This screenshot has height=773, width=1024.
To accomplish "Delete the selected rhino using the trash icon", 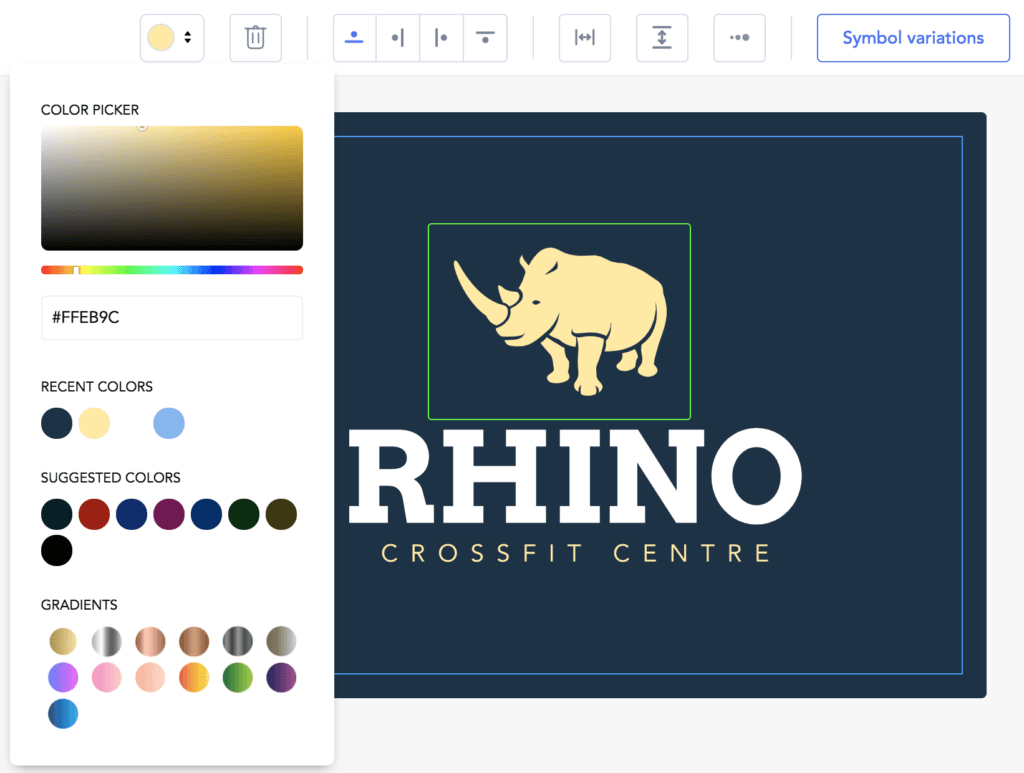I will tap(255, 37).
